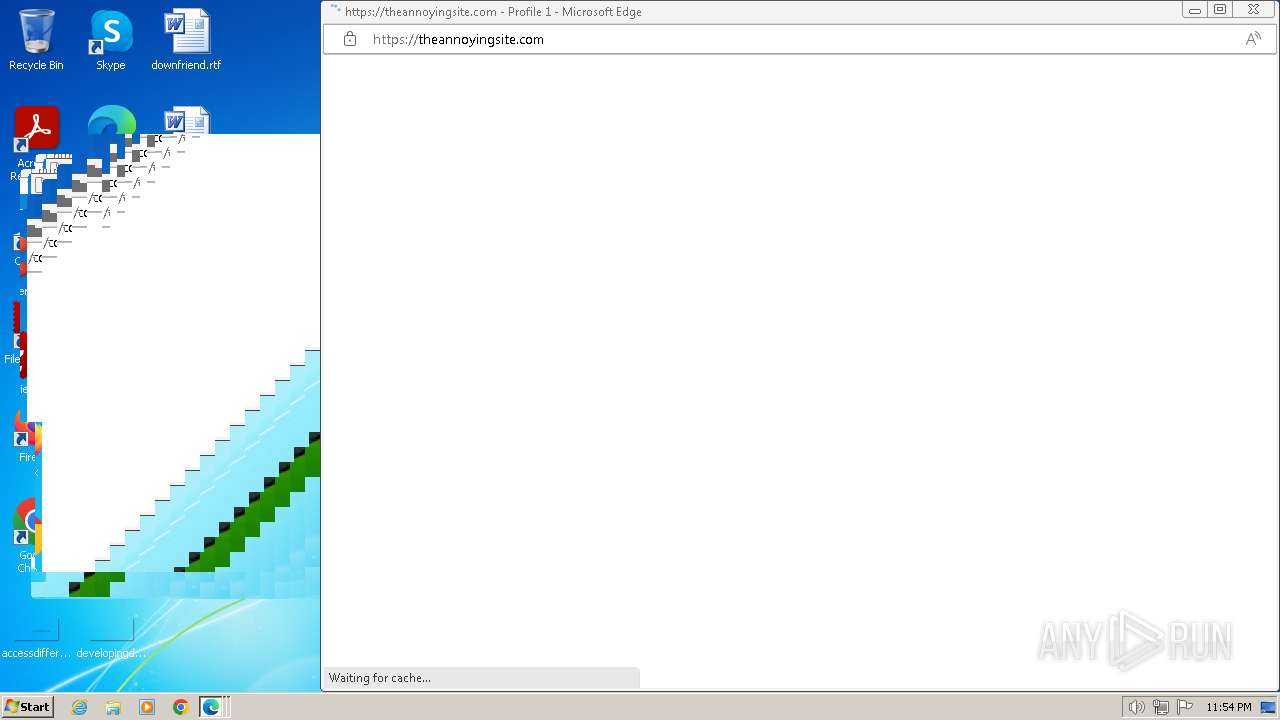Launch Internet Explorer from the taskbar
Screen dimensions: 1280x720
point(80,707)
